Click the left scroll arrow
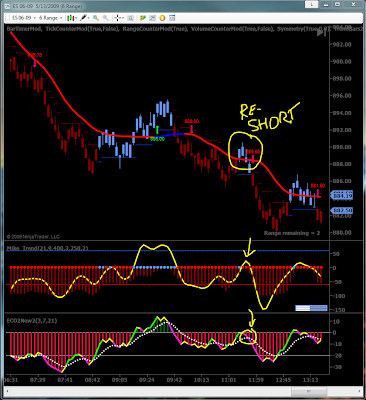Viewport: 366px width, 400px height. click(x=7, y=391)
